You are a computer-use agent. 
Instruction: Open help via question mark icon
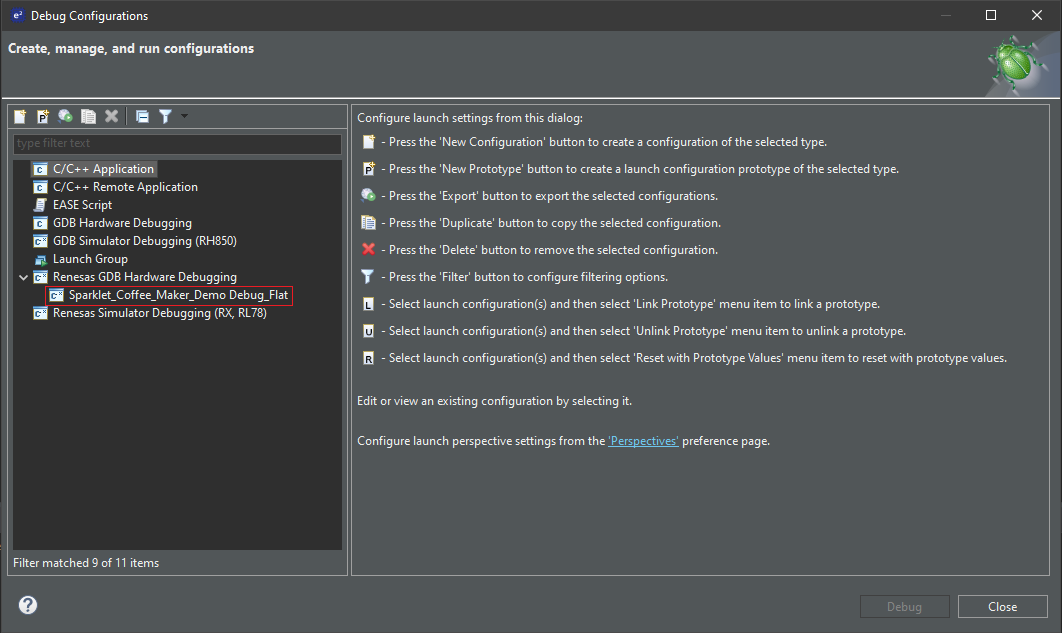(28, 605)
